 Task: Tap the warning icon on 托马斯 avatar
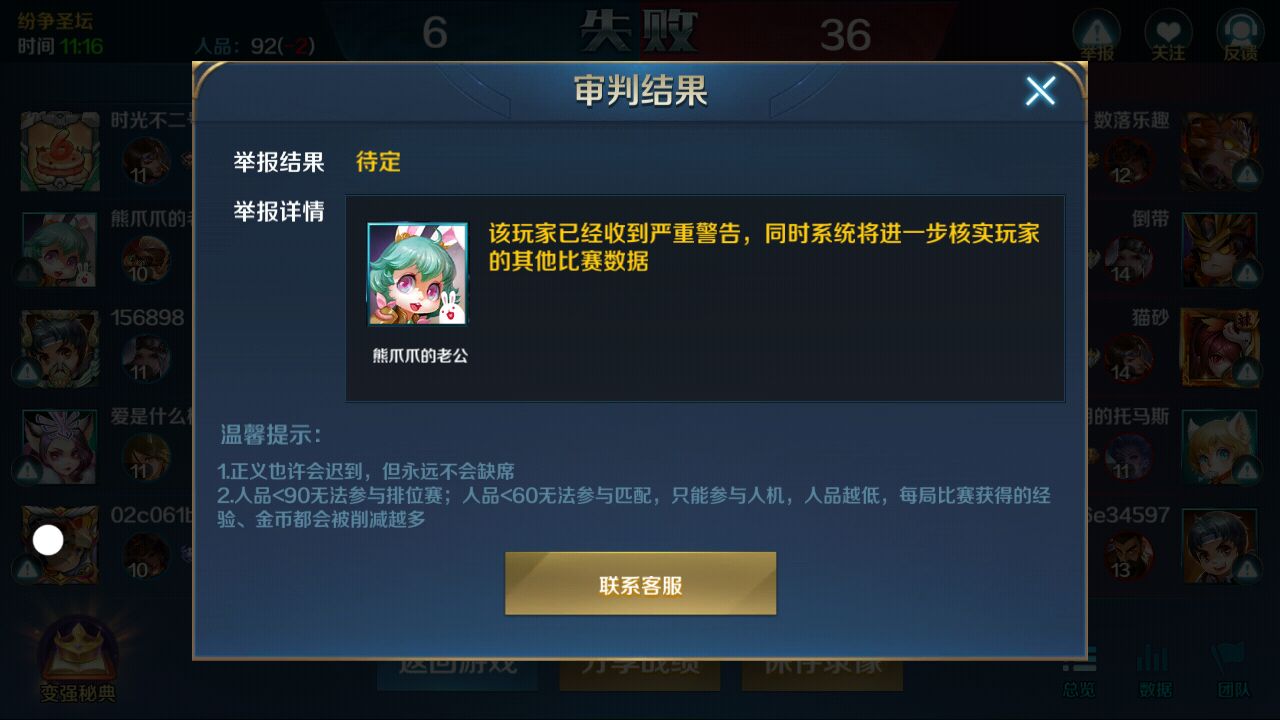(x=1247, y=470)
